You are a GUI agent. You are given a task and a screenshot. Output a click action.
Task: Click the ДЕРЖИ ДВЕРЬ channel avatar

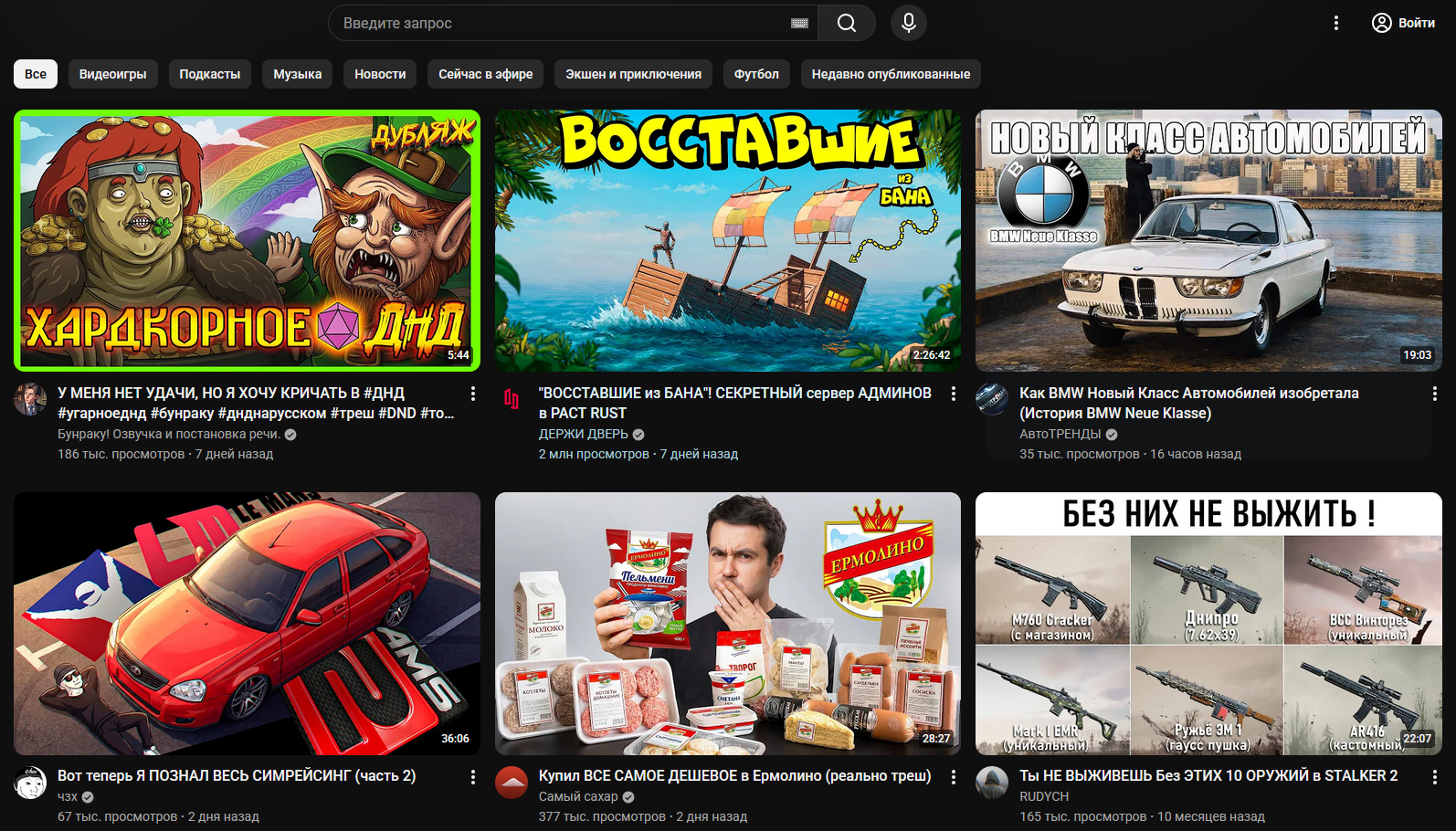512,400
